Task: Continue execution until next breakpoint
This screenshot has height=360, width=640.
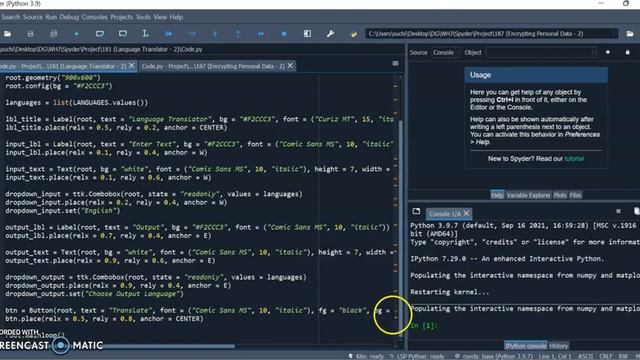Action: click(x=261, y=34)
